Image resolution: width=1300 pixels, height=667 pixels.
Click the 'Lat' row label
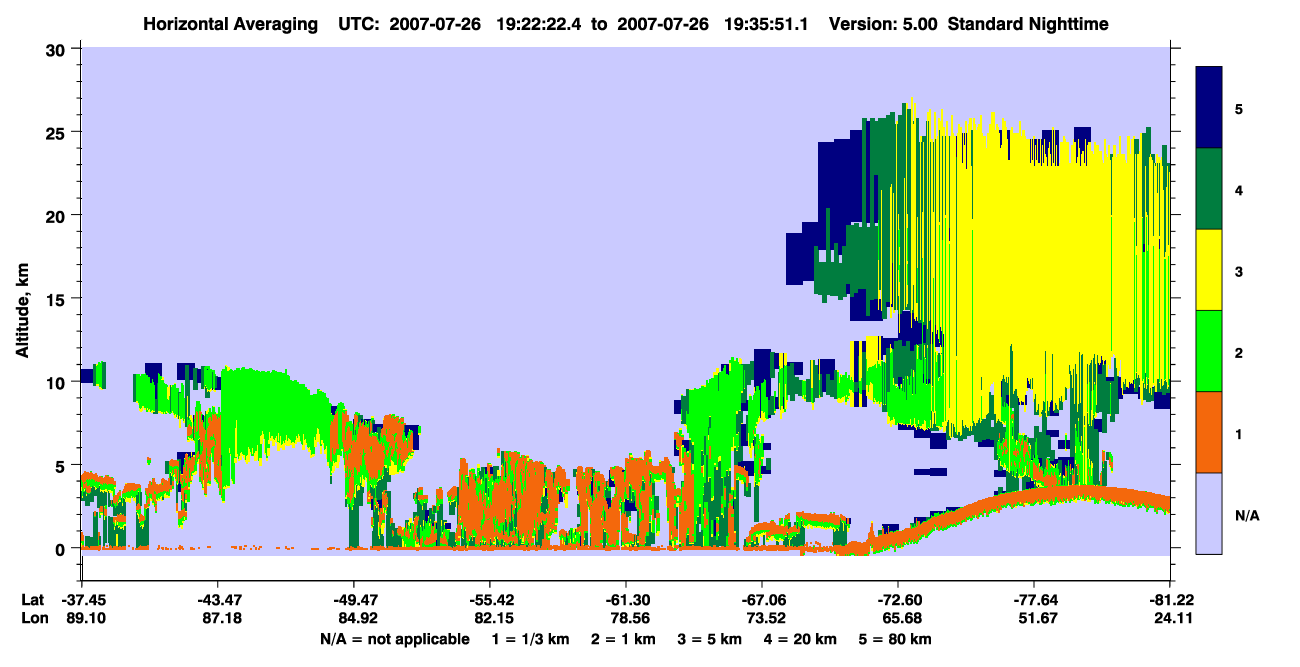coord(32,600)
